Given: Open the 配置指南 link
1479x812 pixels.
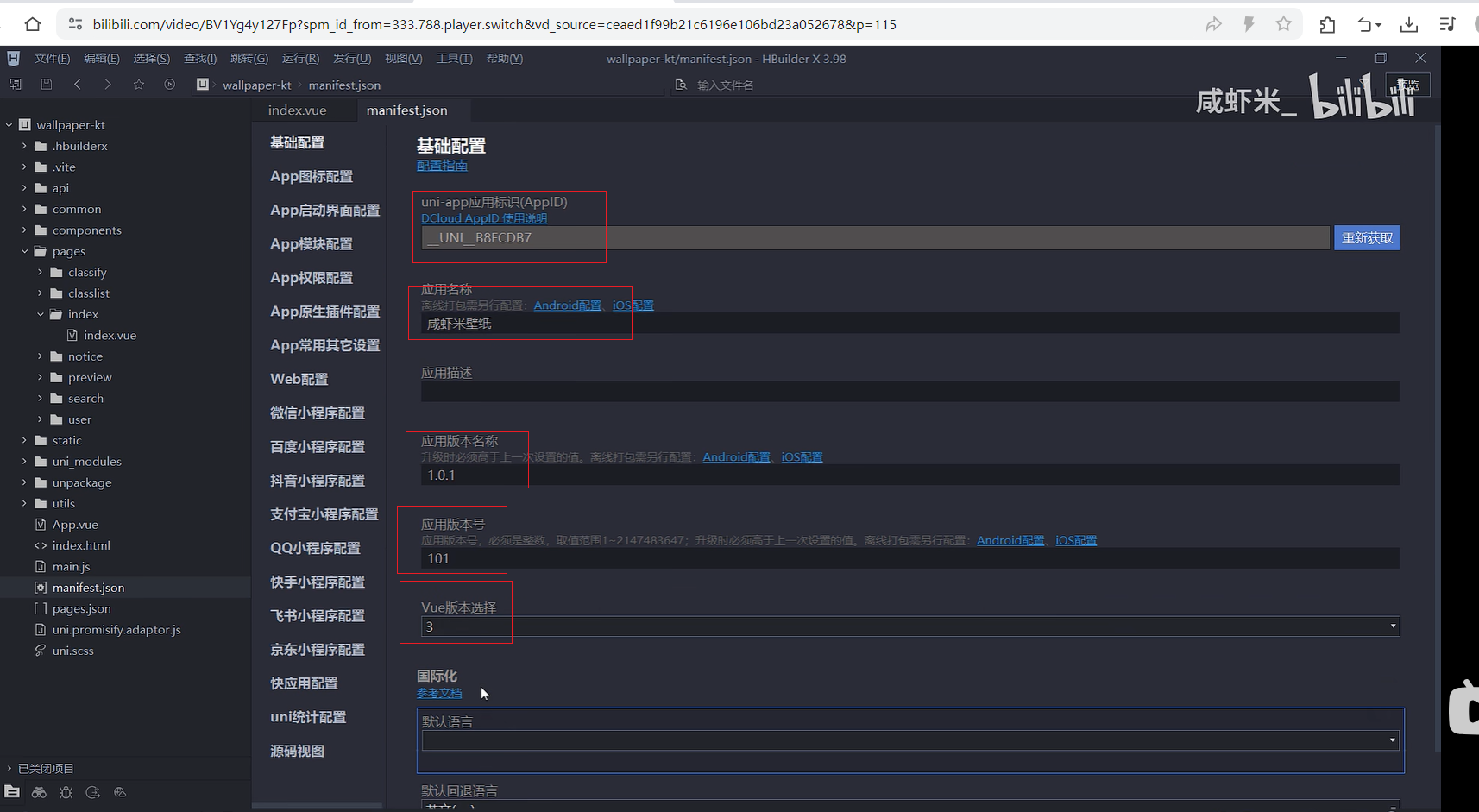Looking at the screenshot, I should [x=442, y=165].
